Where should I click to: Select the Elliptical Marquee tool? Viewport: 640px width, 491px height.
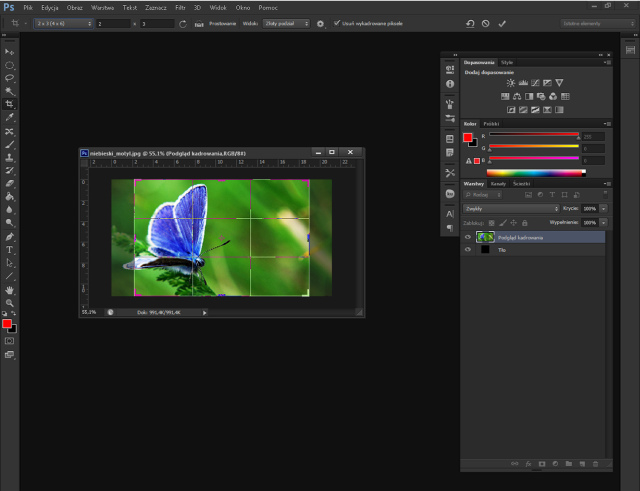pyautogui.click(x=9, y=65)
